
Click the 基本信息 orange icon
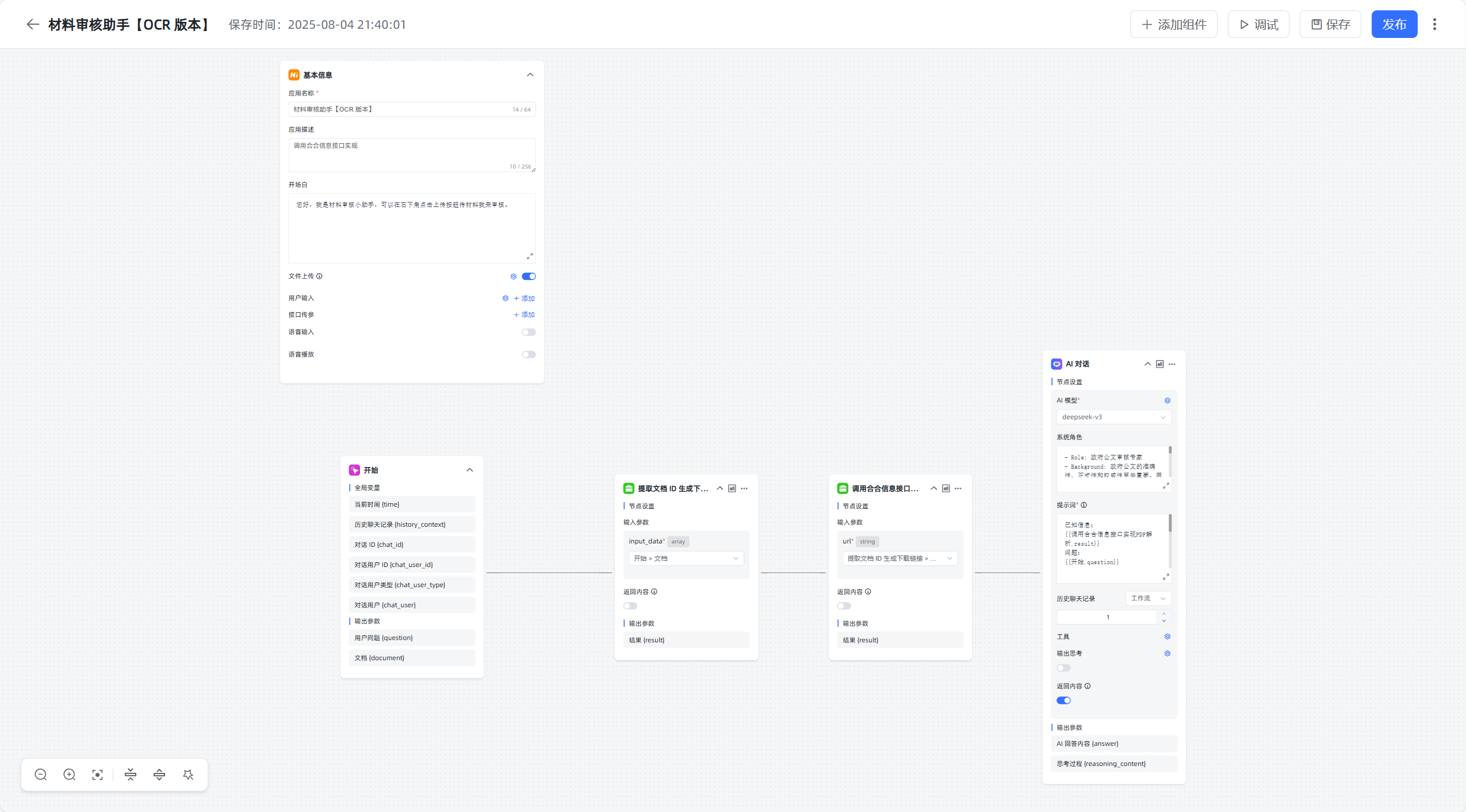click(x=294, y=75)
